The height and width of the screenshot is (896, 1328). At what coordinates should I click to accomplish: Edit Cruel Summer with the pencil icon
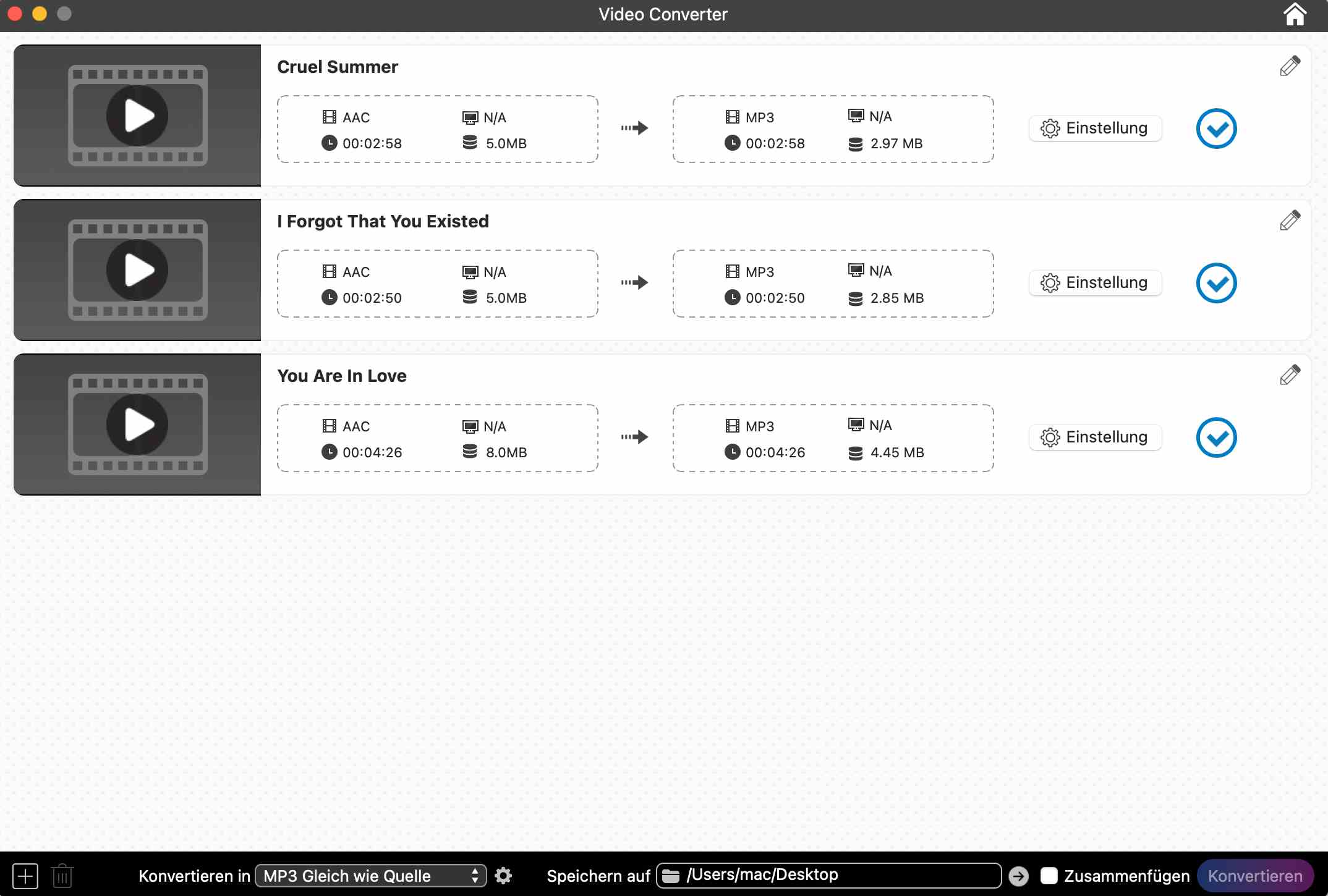pyautogui.click(x=1290, y=66)
